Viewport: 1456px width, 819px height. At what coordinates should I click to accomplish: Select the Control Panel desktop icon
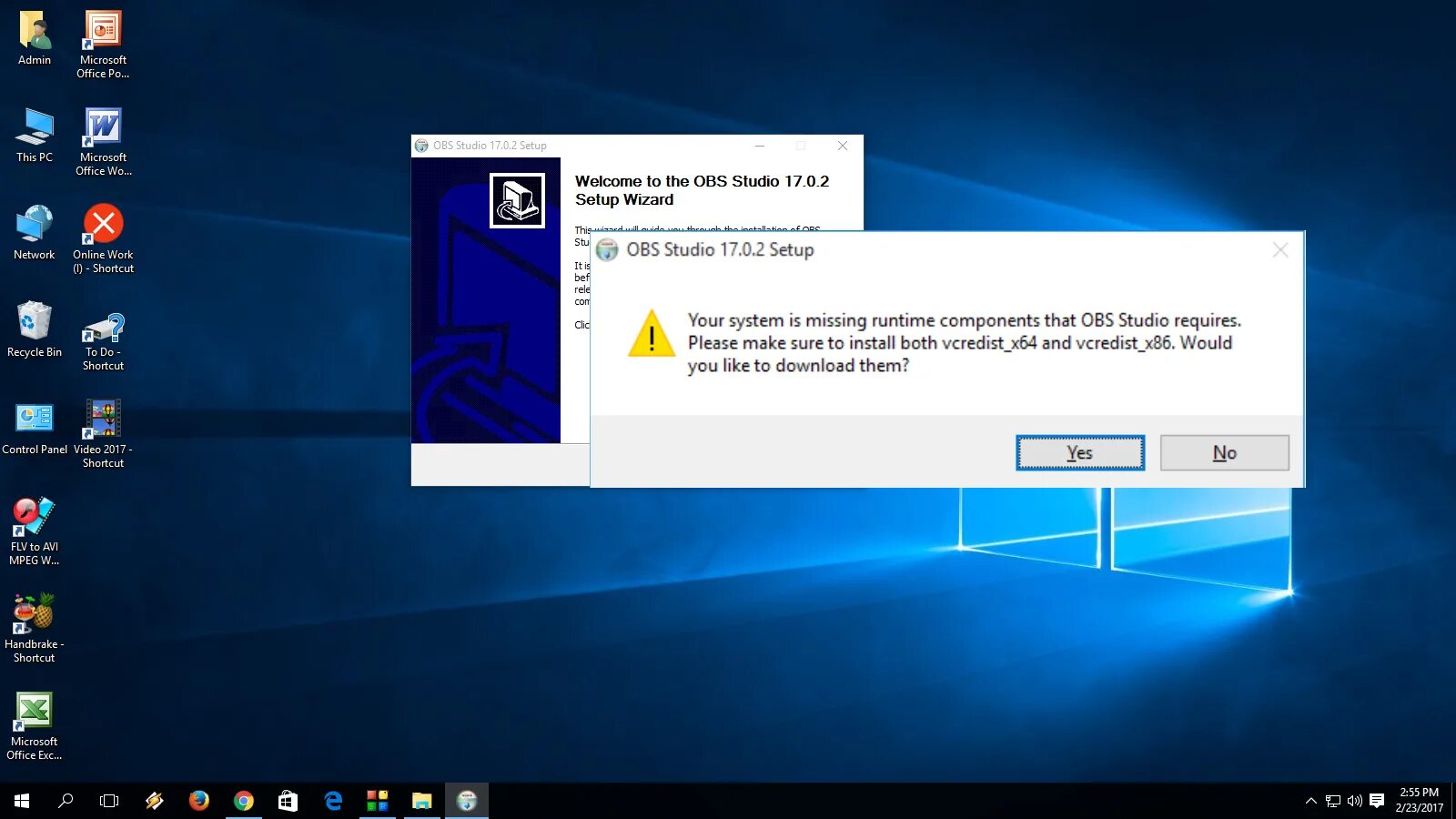(x=35, y=429)
